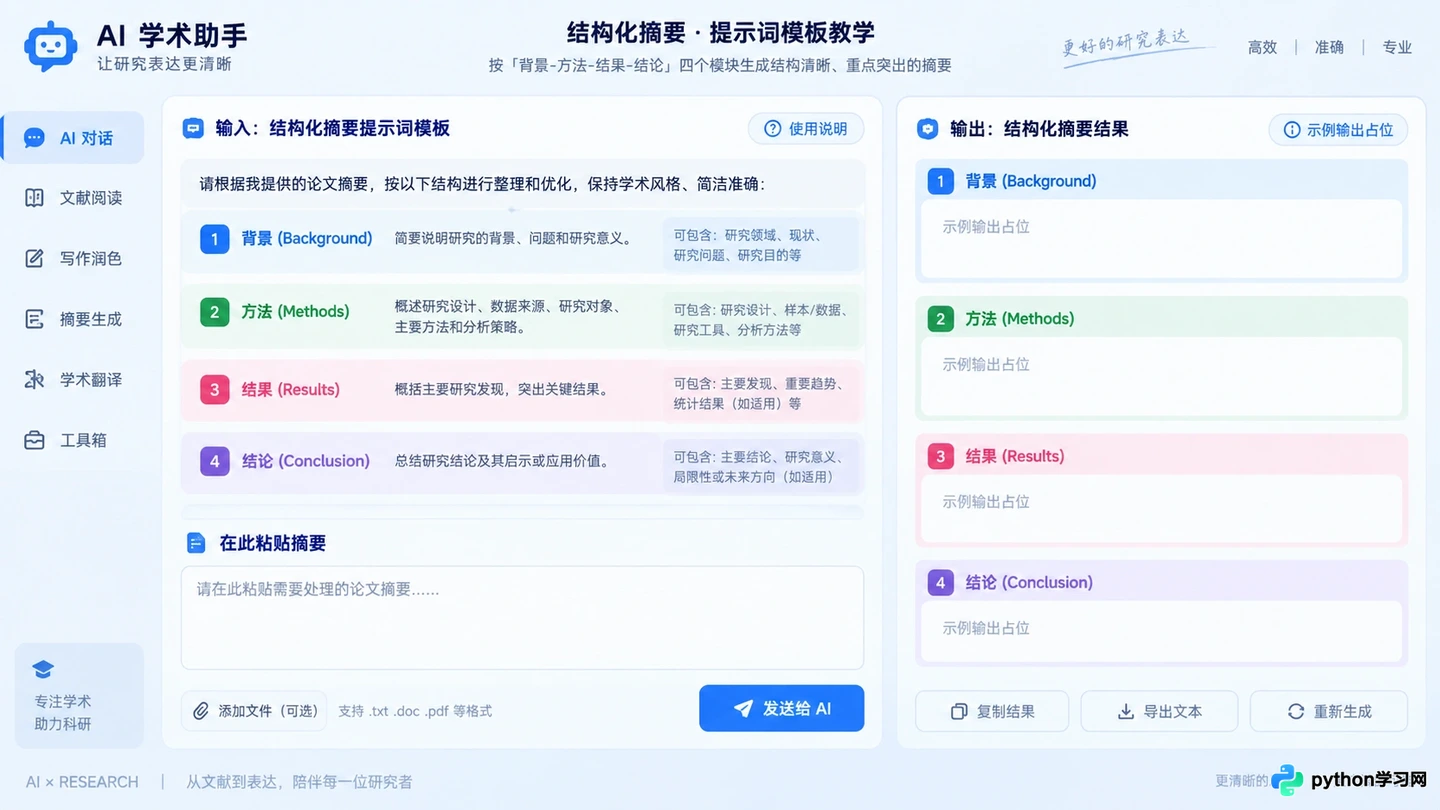Click the output 结果 (Results) heading
Screen dimensions: 1440x810
coord(1014,456)
